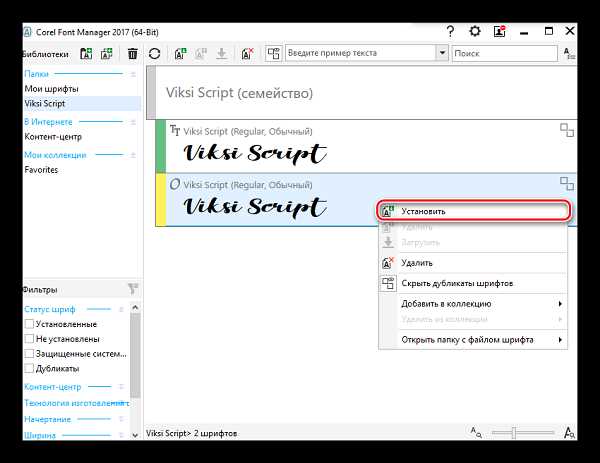Open the settings gear in title bar
Screen dimensions: 600x463
pos(475,31)
